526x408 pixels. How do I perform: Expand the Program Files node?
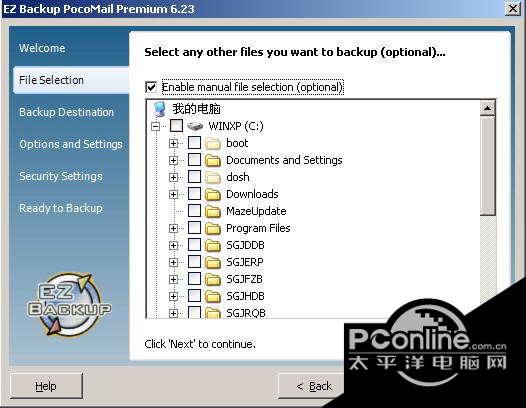[x=173, y=228]
